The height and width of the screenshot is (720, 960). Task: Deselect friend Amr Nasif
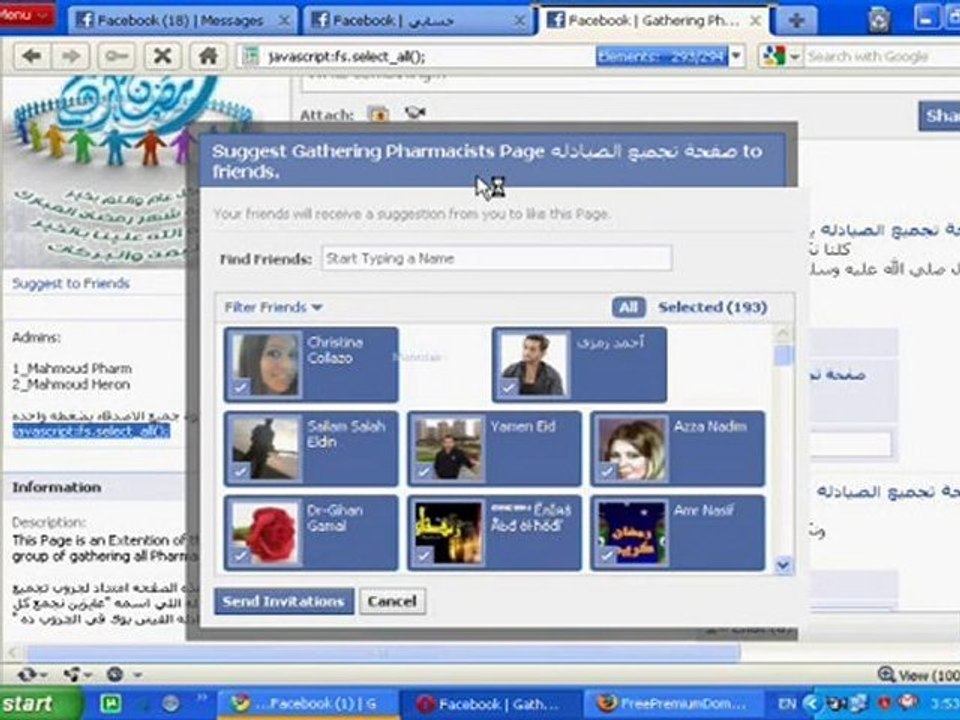[677, 533]
